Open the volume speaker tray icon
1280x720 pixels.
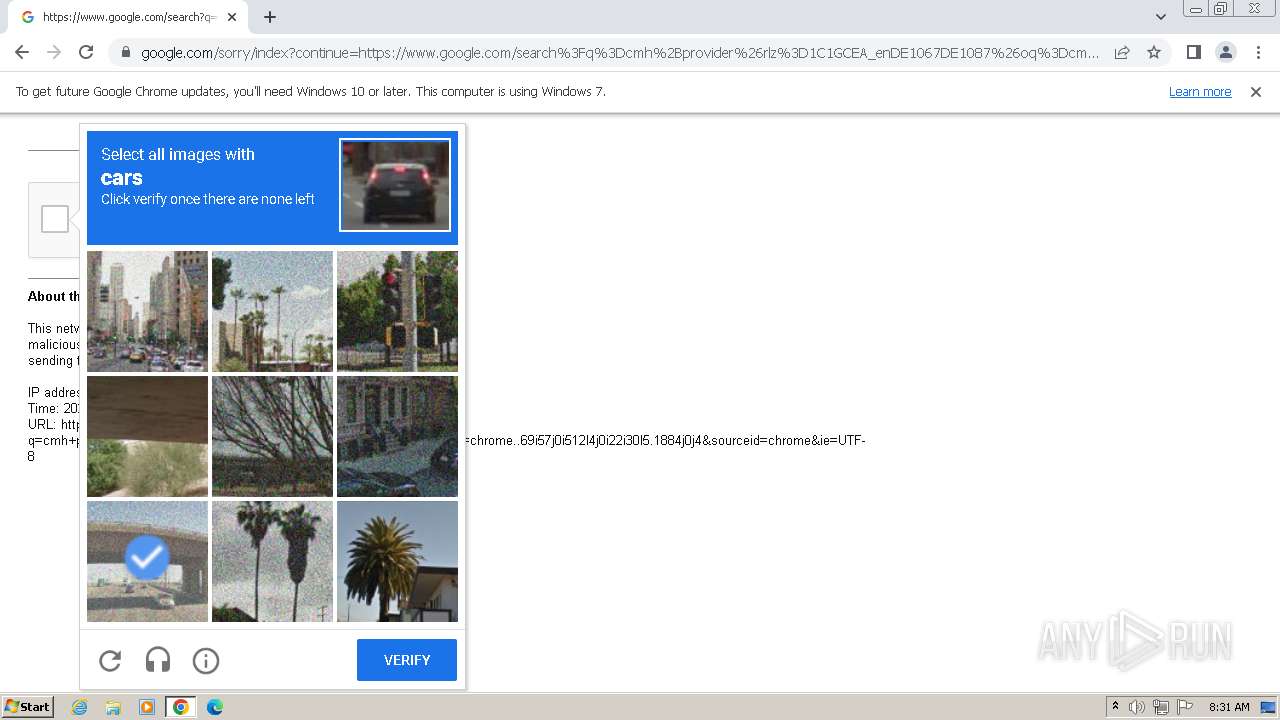1137,707
